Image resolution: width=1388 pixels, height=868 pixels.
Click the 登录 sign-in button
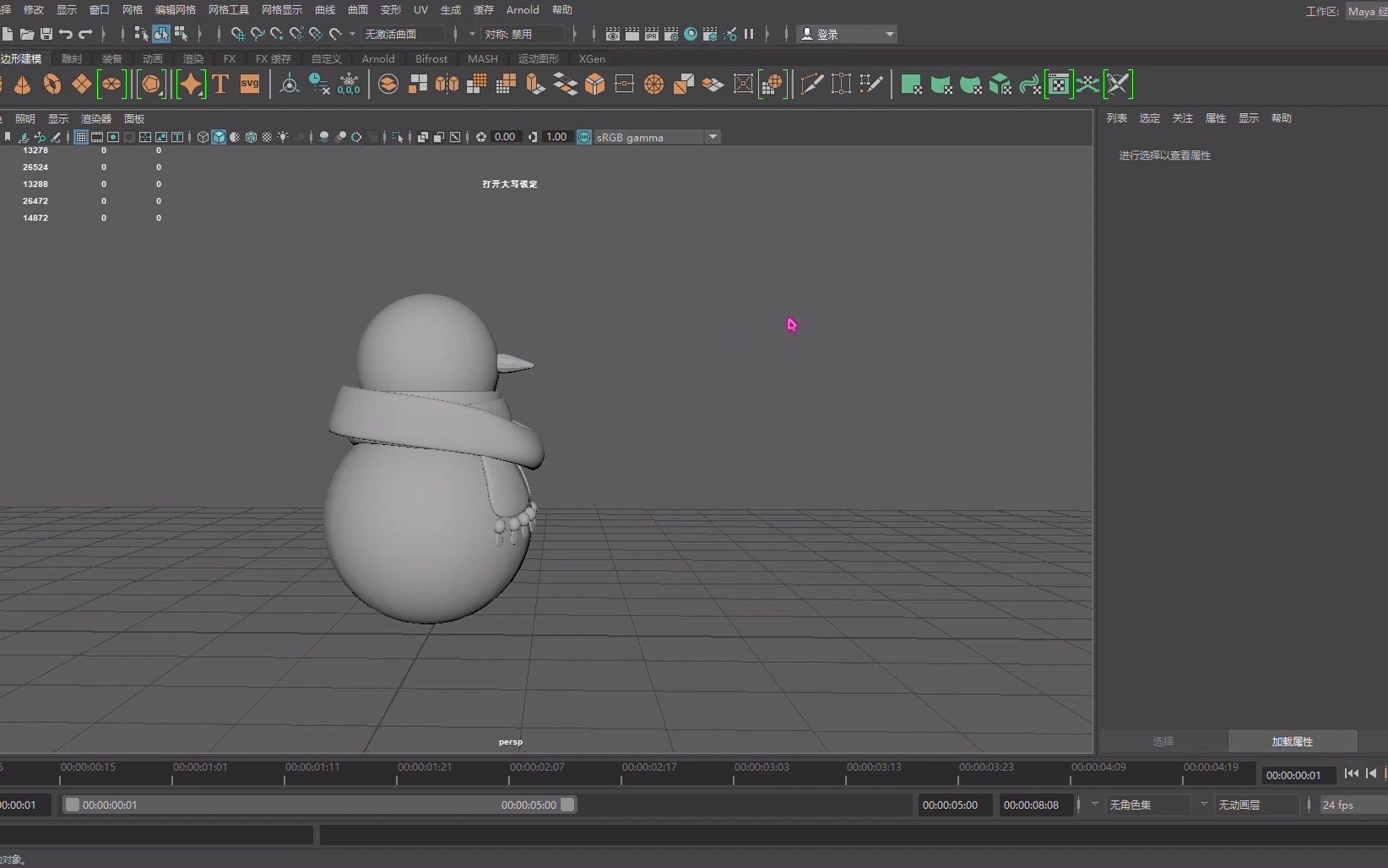point(832,34)
